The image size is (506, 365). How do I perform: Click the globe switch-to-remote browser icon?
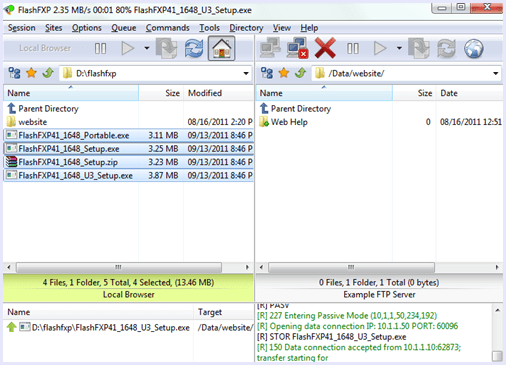pos(474,49)
